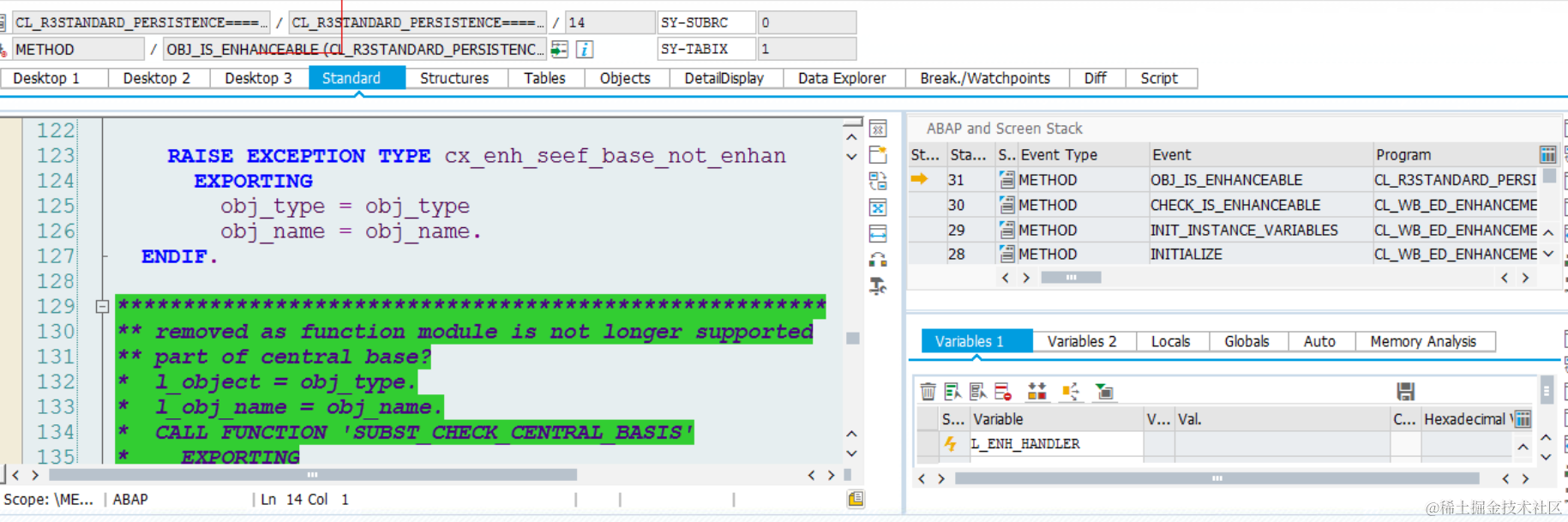
Task: Click the close tool icon beside the code editor
Action: (878, 129)
